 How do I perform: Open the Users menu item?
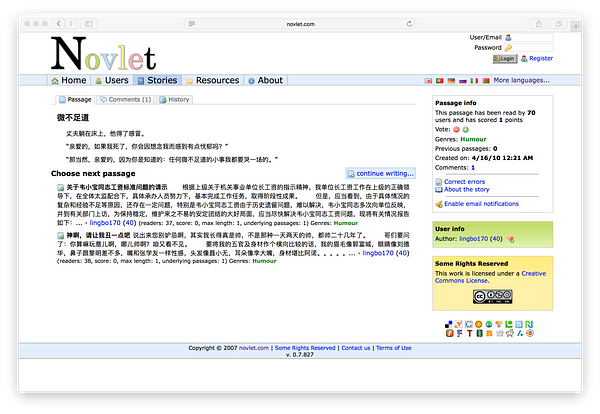coord(112,80)
